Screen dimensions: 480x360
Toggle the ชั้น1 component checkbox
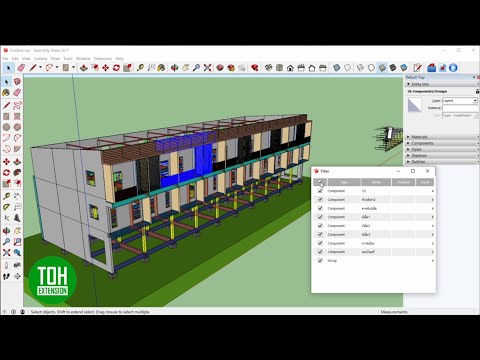pyautogui.click(x=320, y=217)
